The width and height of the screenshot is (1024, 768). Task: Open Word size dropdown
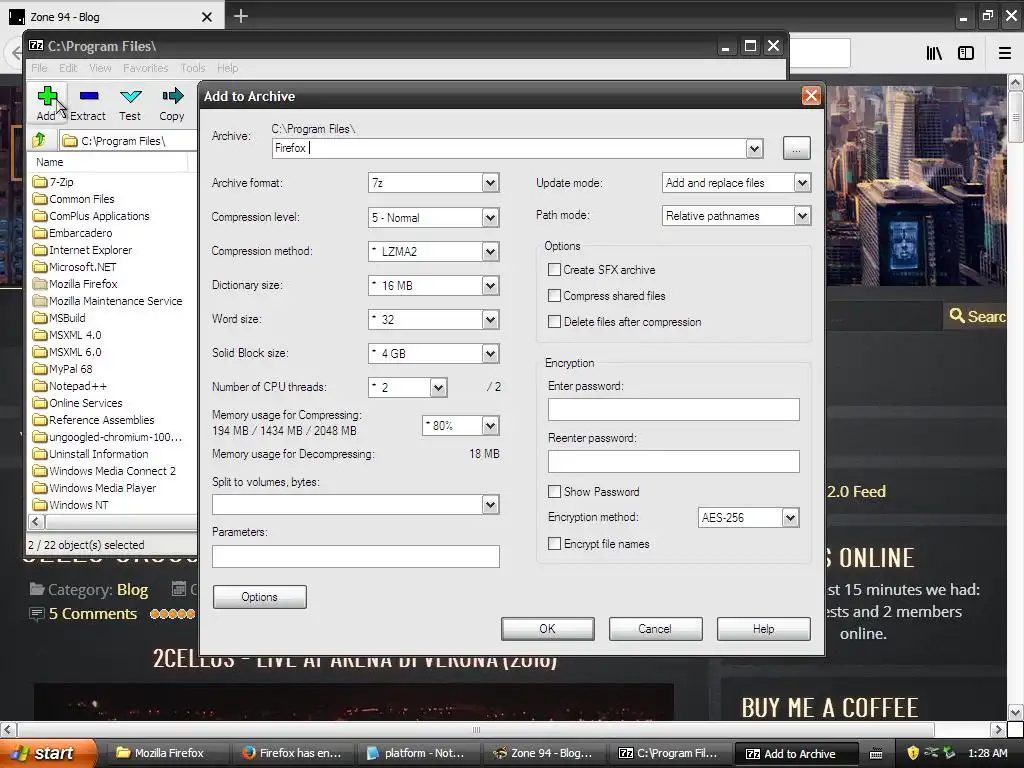tap(490, 319)
